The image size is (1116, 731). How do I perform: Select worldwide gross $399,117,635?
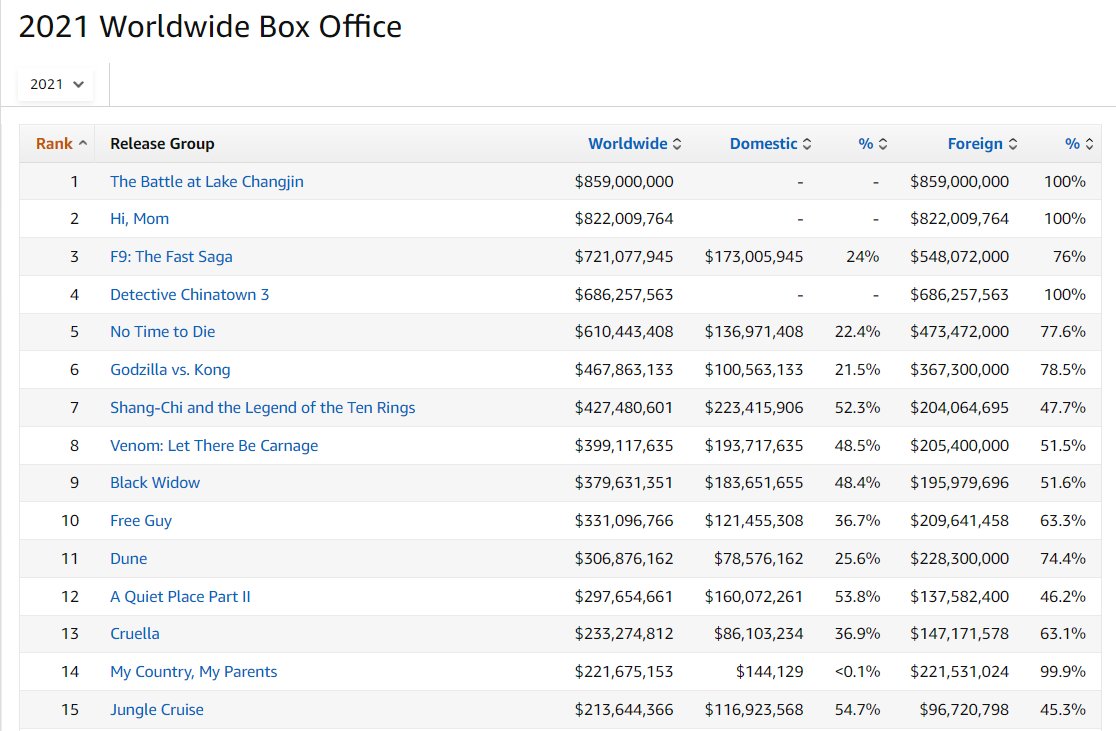pyautogui.click(x=624, y=446)
